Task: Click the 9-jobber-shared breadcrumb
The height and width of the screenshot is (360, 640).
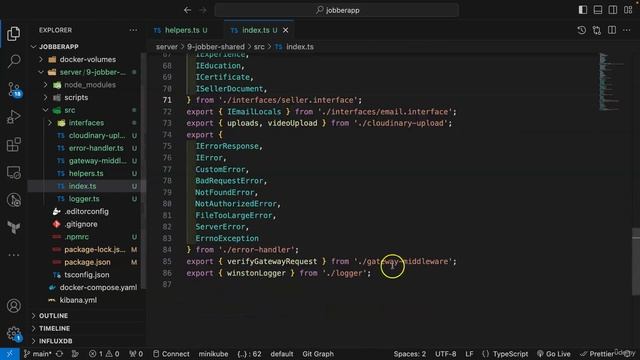Action: pos(216,47)
